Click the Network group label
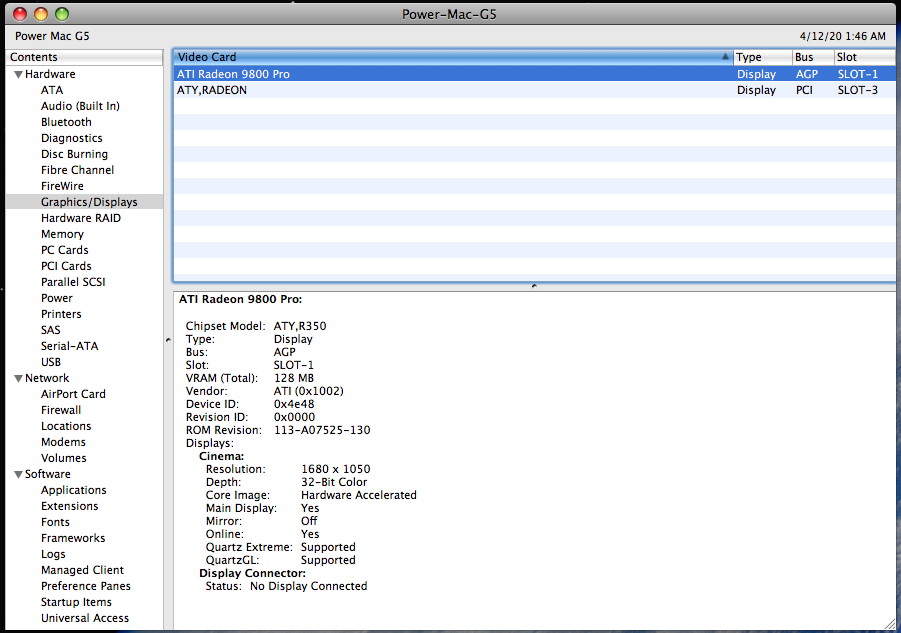This screenshot has height=633, width=901. [x=47, y=378]
